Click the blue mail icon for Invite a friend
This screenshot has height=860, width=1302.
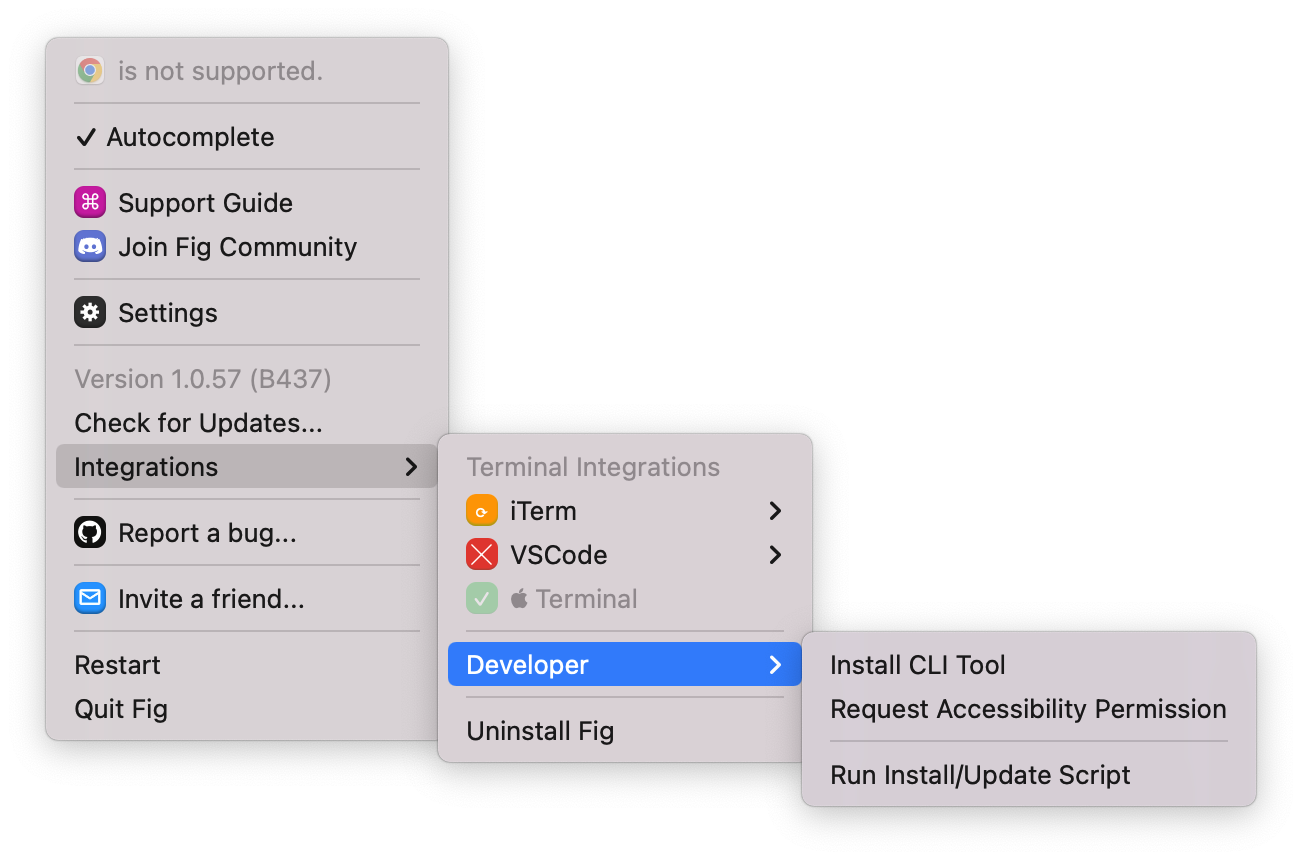pos(90,599)
